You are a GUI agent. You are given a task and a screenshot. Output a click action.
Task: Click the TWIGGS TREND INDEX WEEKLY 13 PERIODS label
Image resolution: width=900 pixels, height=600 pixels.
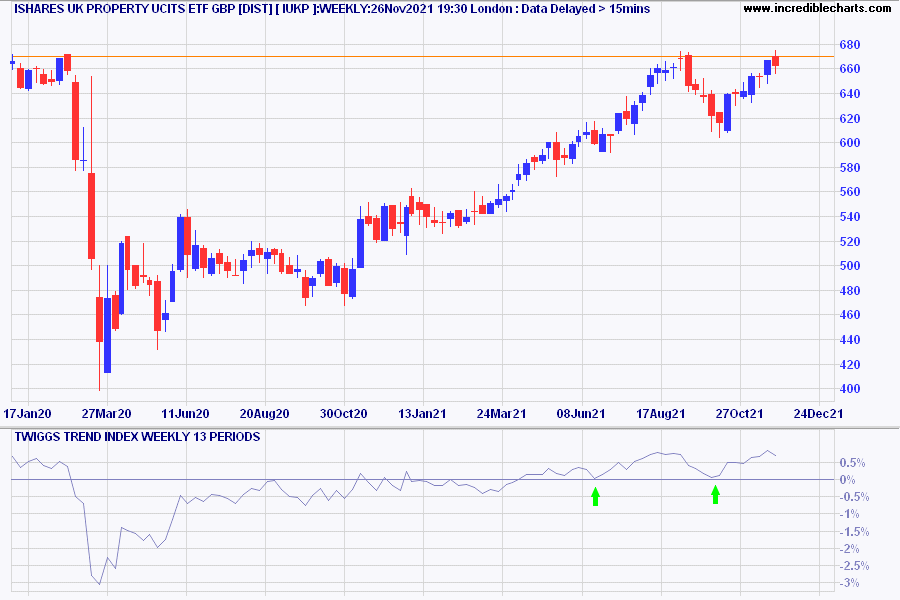(137, 437)
